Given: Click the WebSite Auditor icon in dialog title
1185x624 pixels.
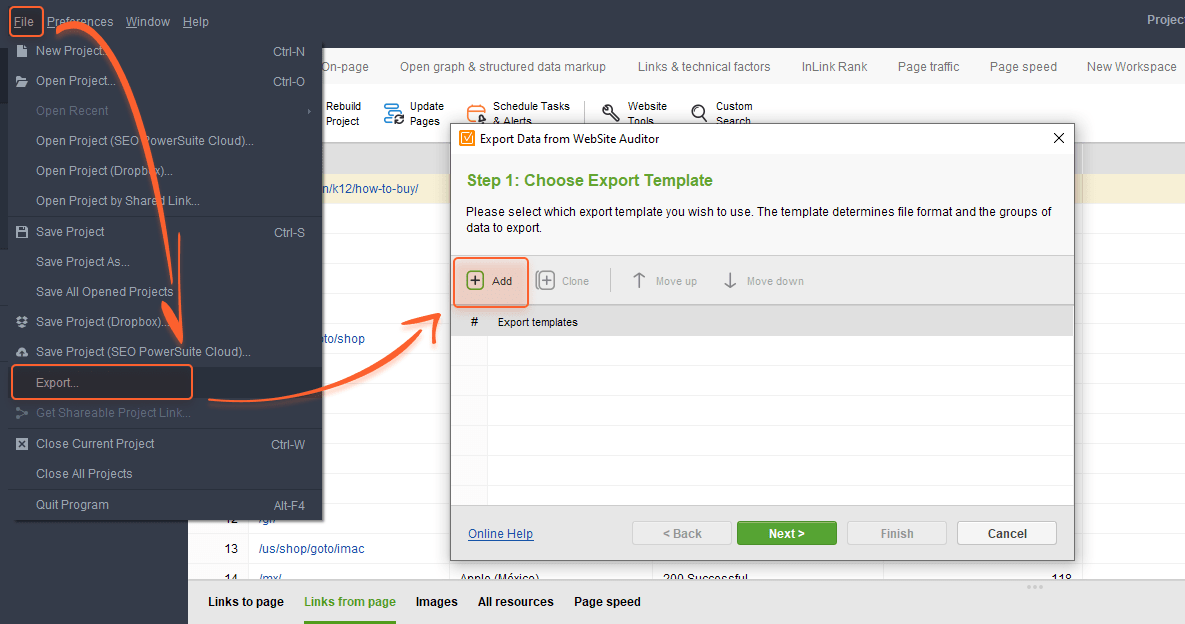Looking at the screenshot, I should (467, 138).
